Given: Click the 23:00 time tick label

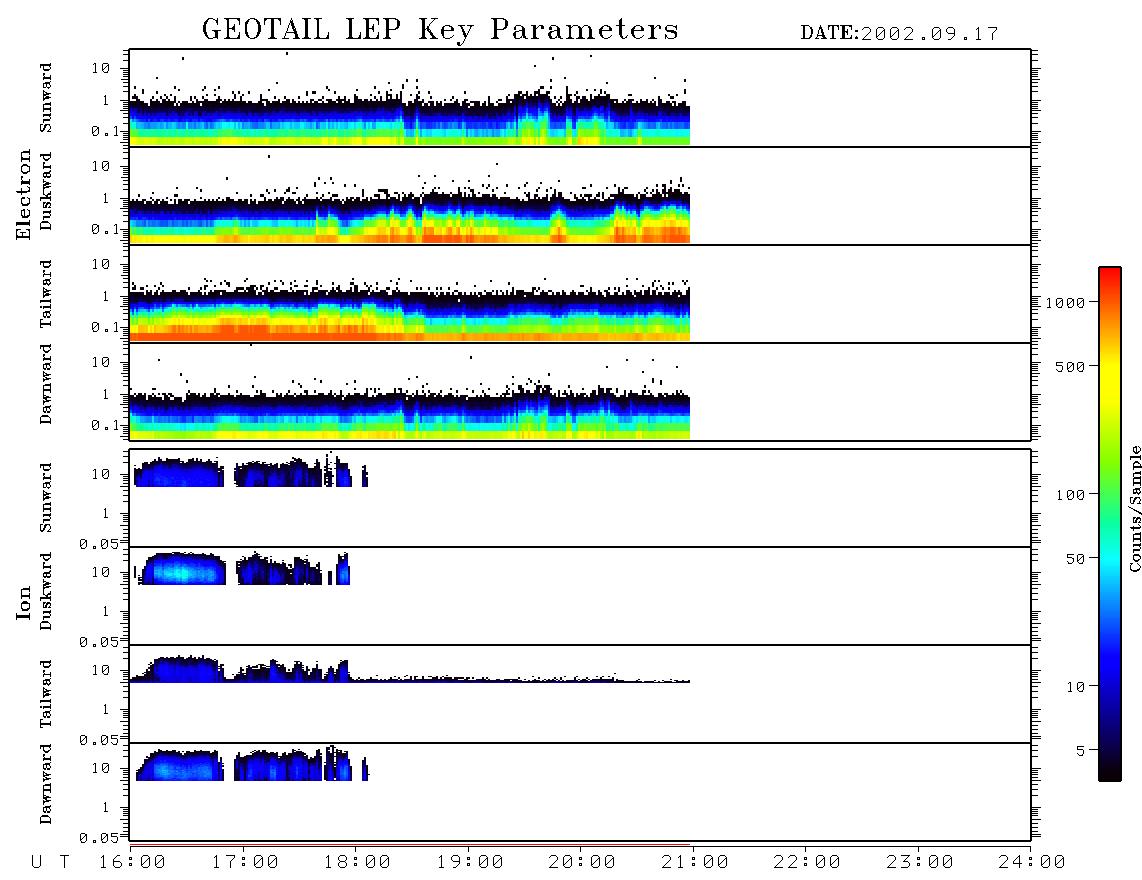Looking at the screenshot, I should 920,863.
